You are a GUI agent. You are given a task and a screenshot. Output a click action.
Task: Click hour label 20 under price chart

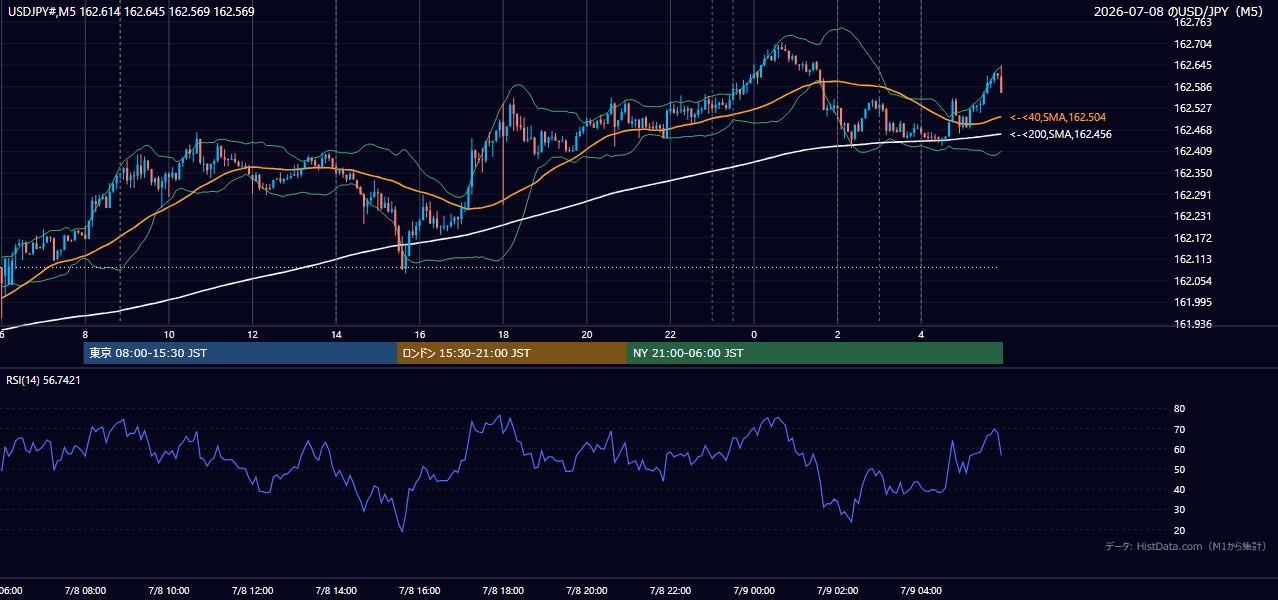point(587,334)
